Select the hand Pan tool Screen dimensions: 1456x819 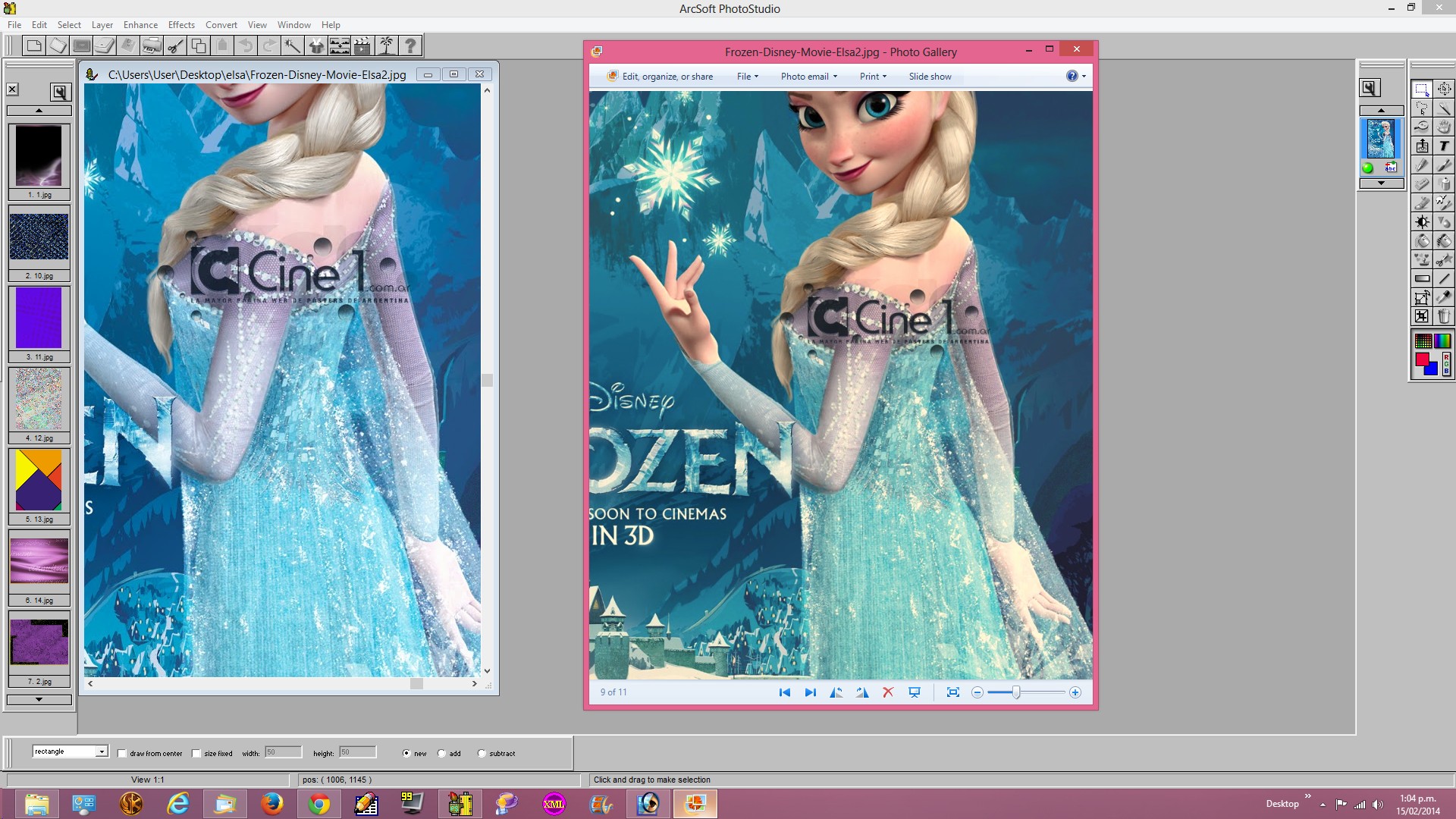[1444, 127]
